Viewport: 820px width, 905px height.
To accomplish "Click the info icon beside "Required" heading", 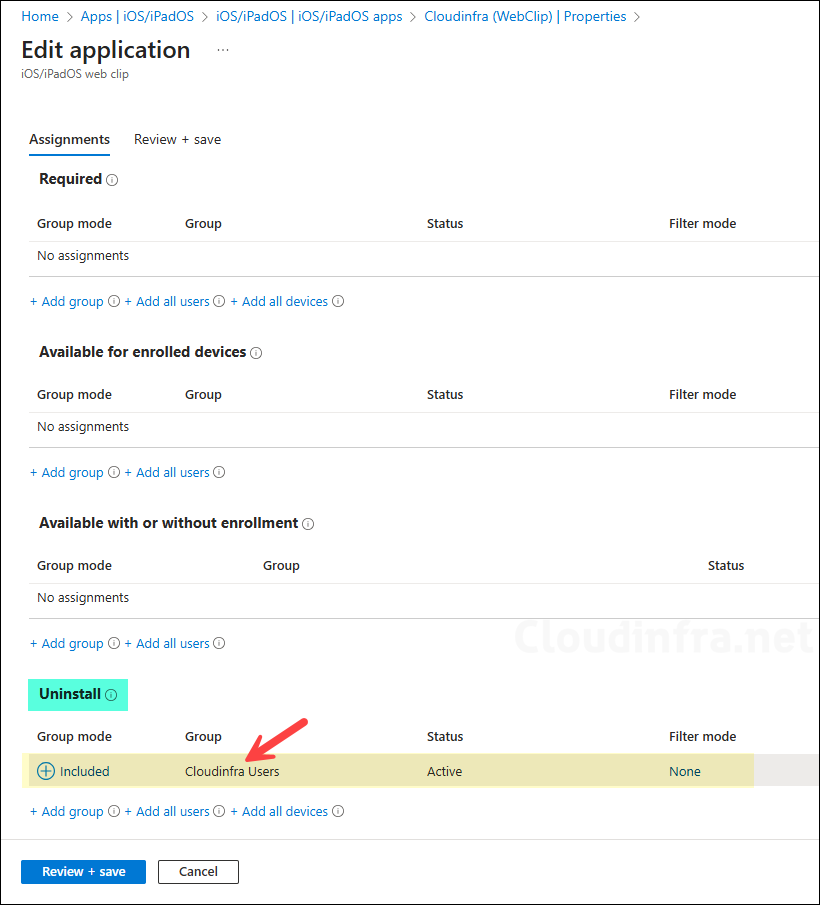I will [110, 179].
